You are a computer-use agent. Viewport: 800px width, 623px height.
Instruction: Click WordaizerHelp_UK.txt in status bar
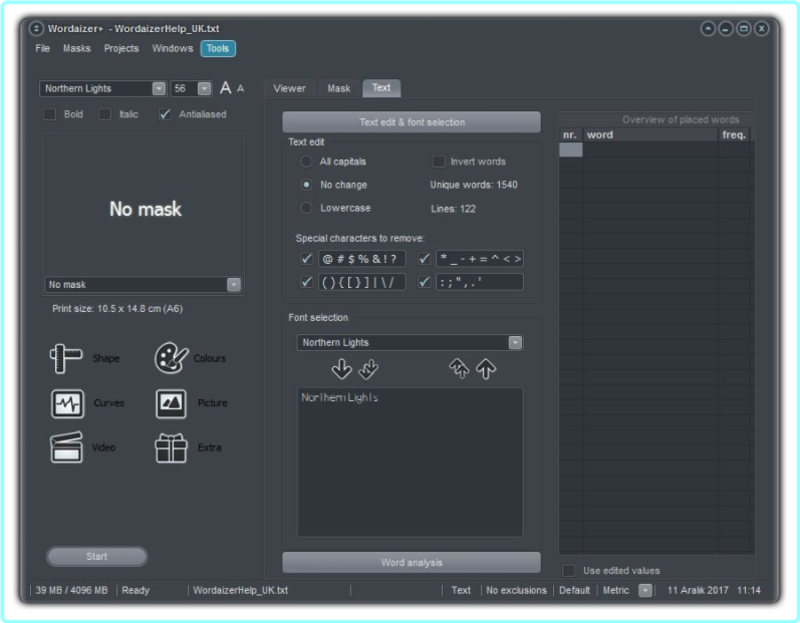point(240,590)
